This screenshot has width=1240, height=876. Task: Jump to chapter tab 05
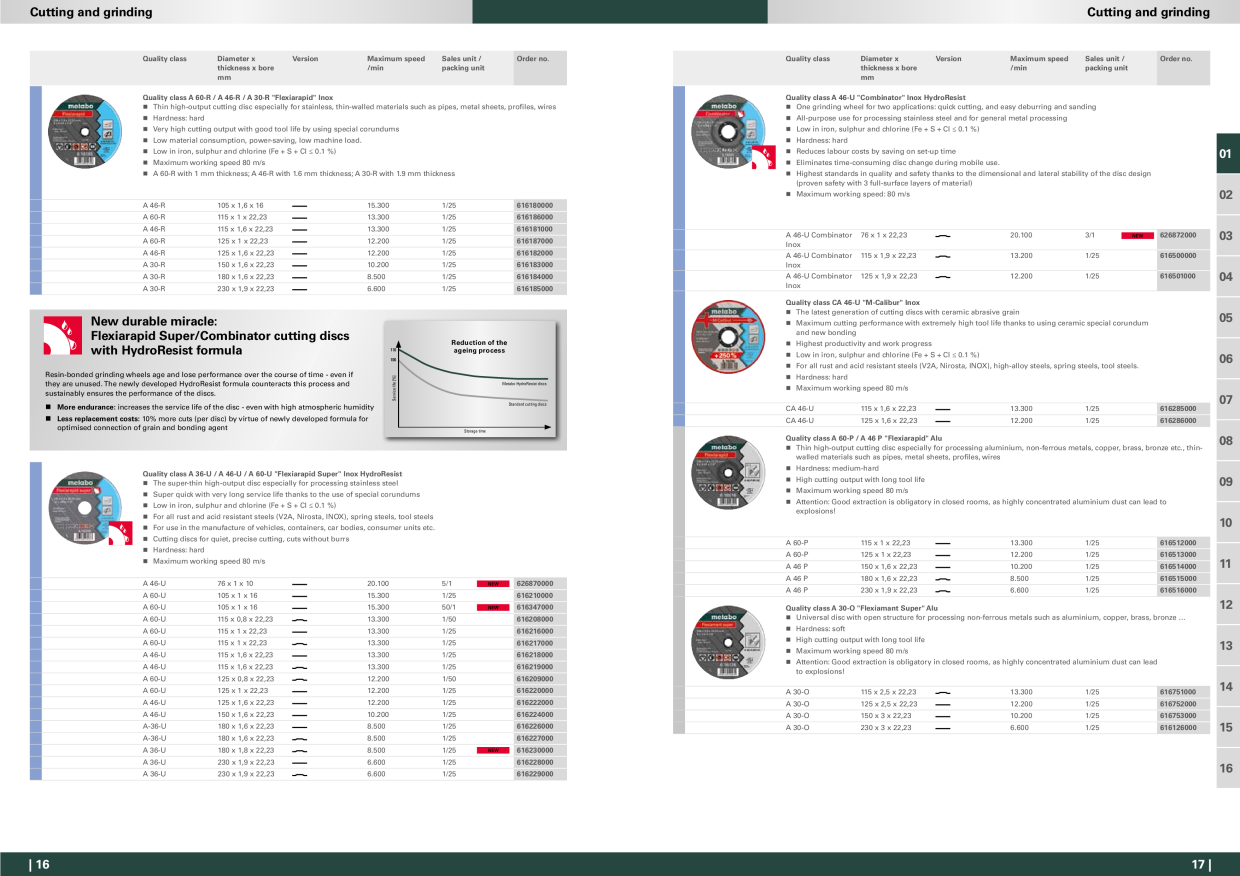(x=1226, y=318)
